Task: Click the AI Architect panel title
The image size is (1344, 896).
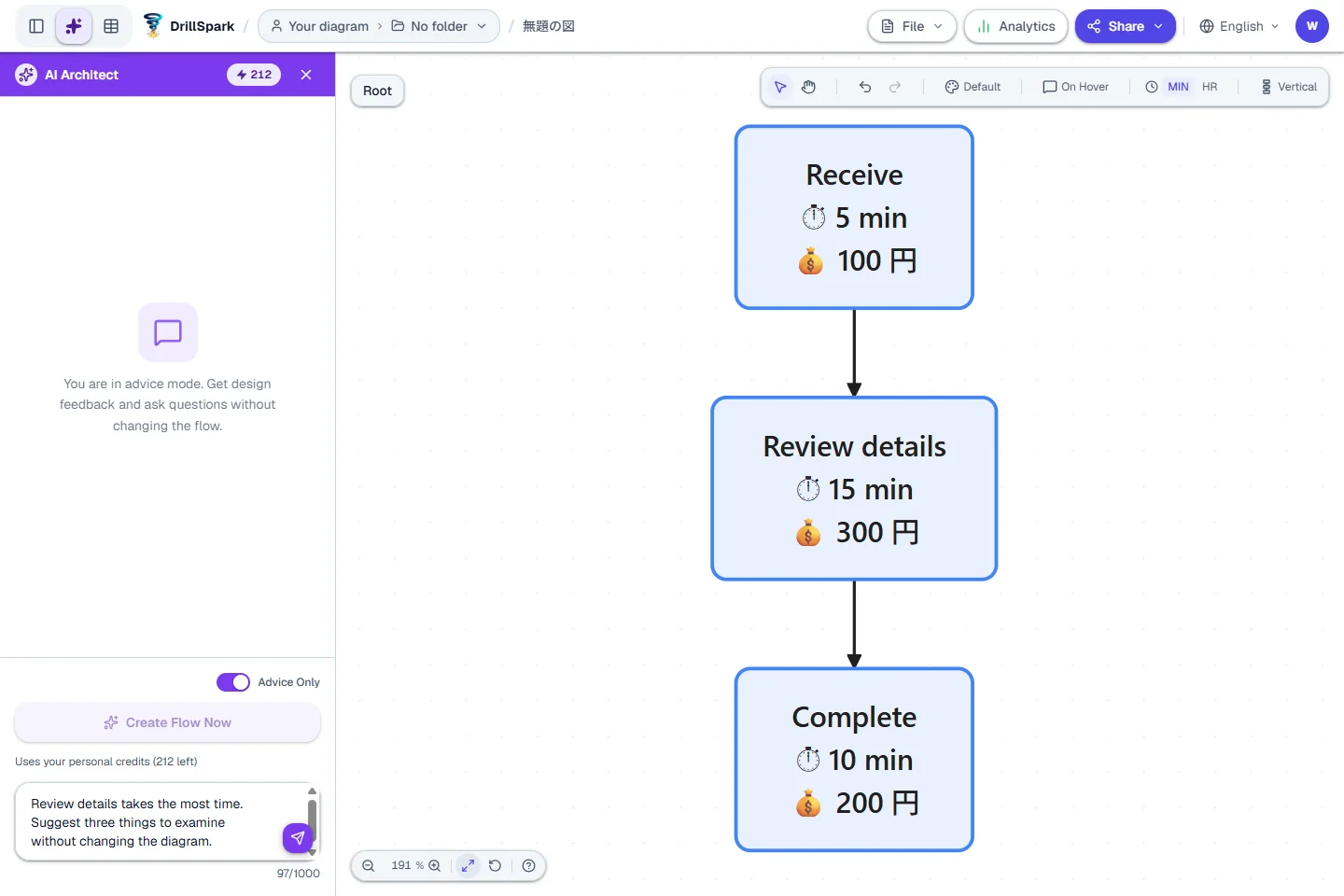Action: (81, 75)
